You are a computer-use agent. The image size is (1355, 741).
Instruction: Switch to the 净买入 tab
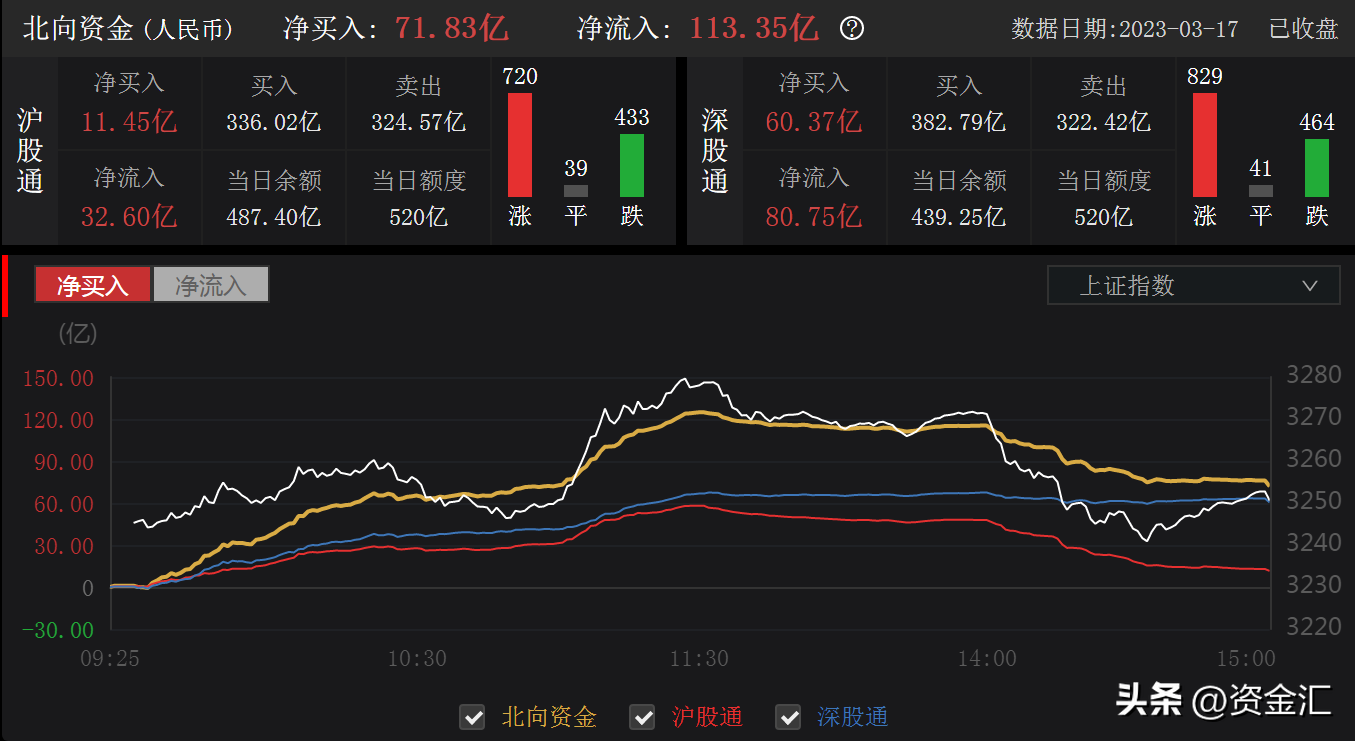click(x=93, y=285)
